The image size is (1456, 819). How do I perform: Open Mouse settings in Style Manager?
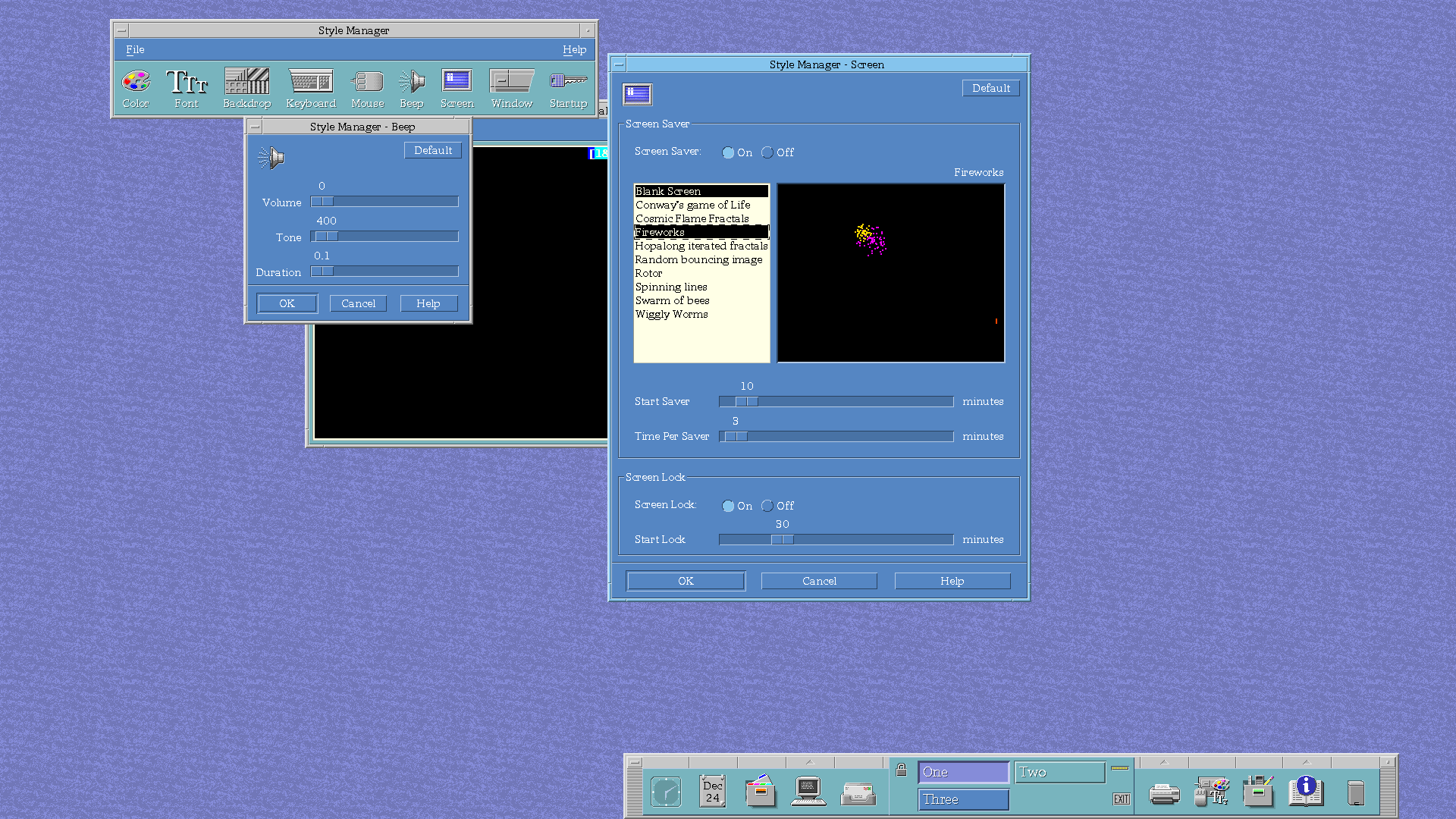368,89
